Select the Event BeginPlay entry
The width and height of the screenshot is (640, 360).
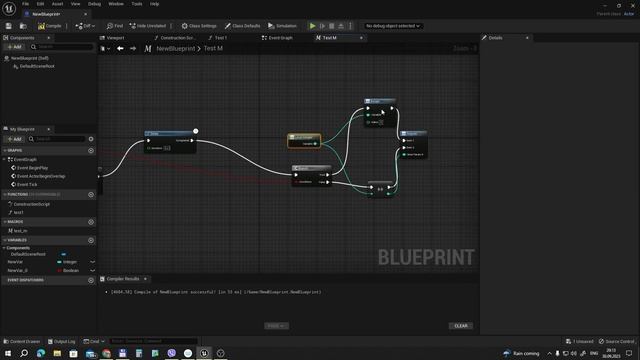point(29,168)
